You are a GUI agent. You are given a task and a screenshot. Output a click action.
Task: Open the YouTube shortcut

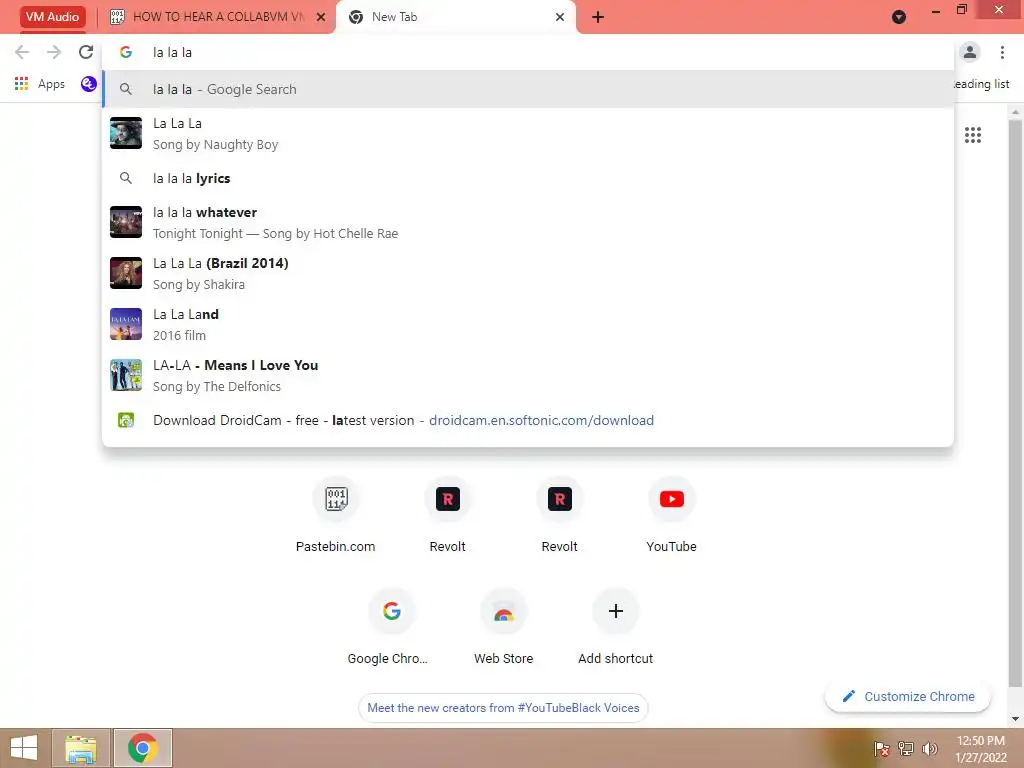pyautogui.click(x=671, y=516)
